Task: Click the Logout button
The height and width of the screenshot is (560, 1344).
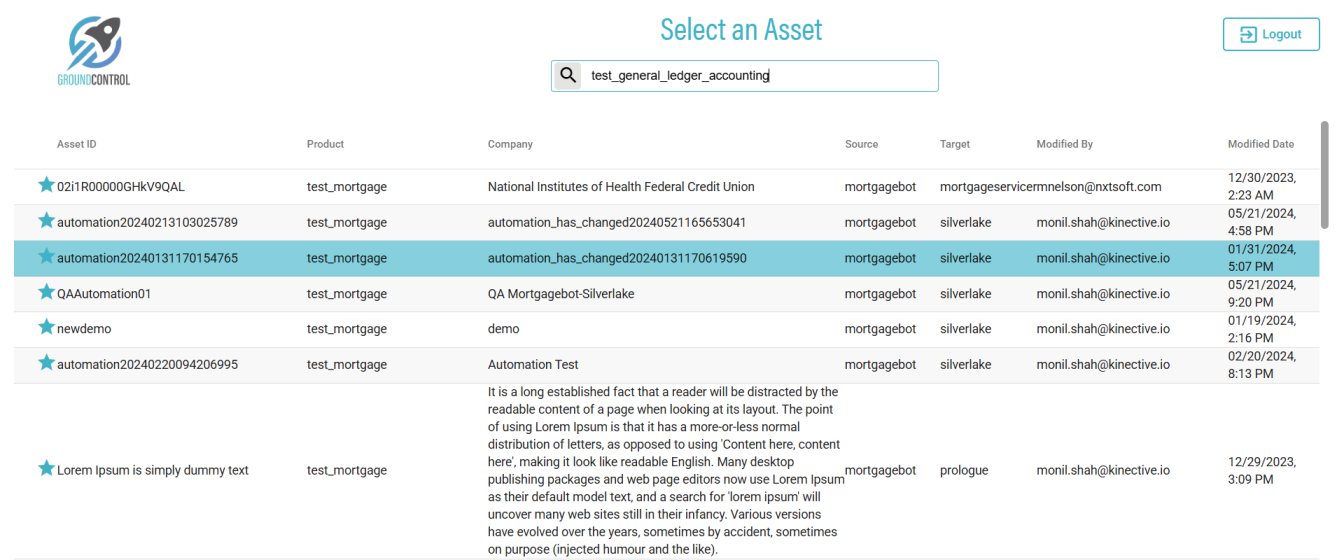Action: 1271,34
